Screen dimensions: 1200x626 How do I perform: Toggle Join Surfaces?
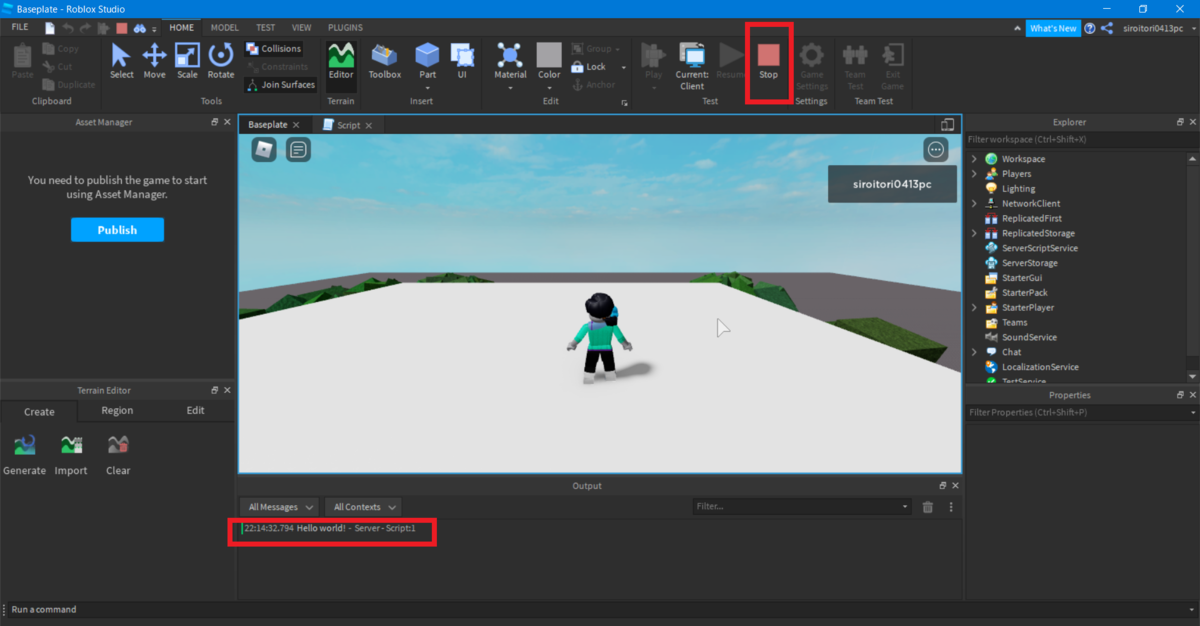[x=281, y=84]
